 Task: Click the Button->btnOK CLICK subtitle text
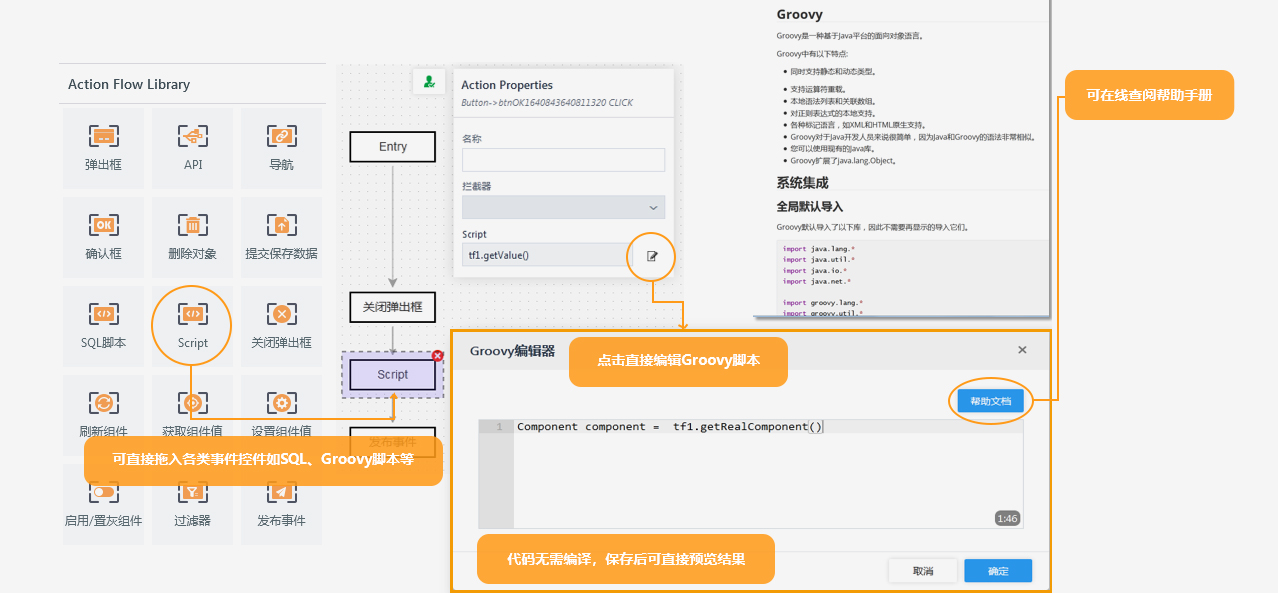tap(547, 103)
